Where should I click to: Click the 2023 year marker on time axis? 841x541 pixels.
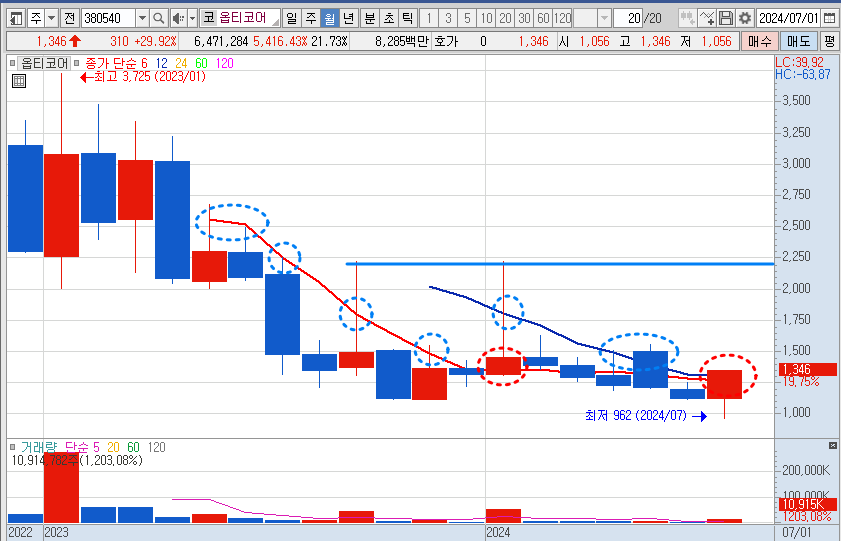click(56, 532)
